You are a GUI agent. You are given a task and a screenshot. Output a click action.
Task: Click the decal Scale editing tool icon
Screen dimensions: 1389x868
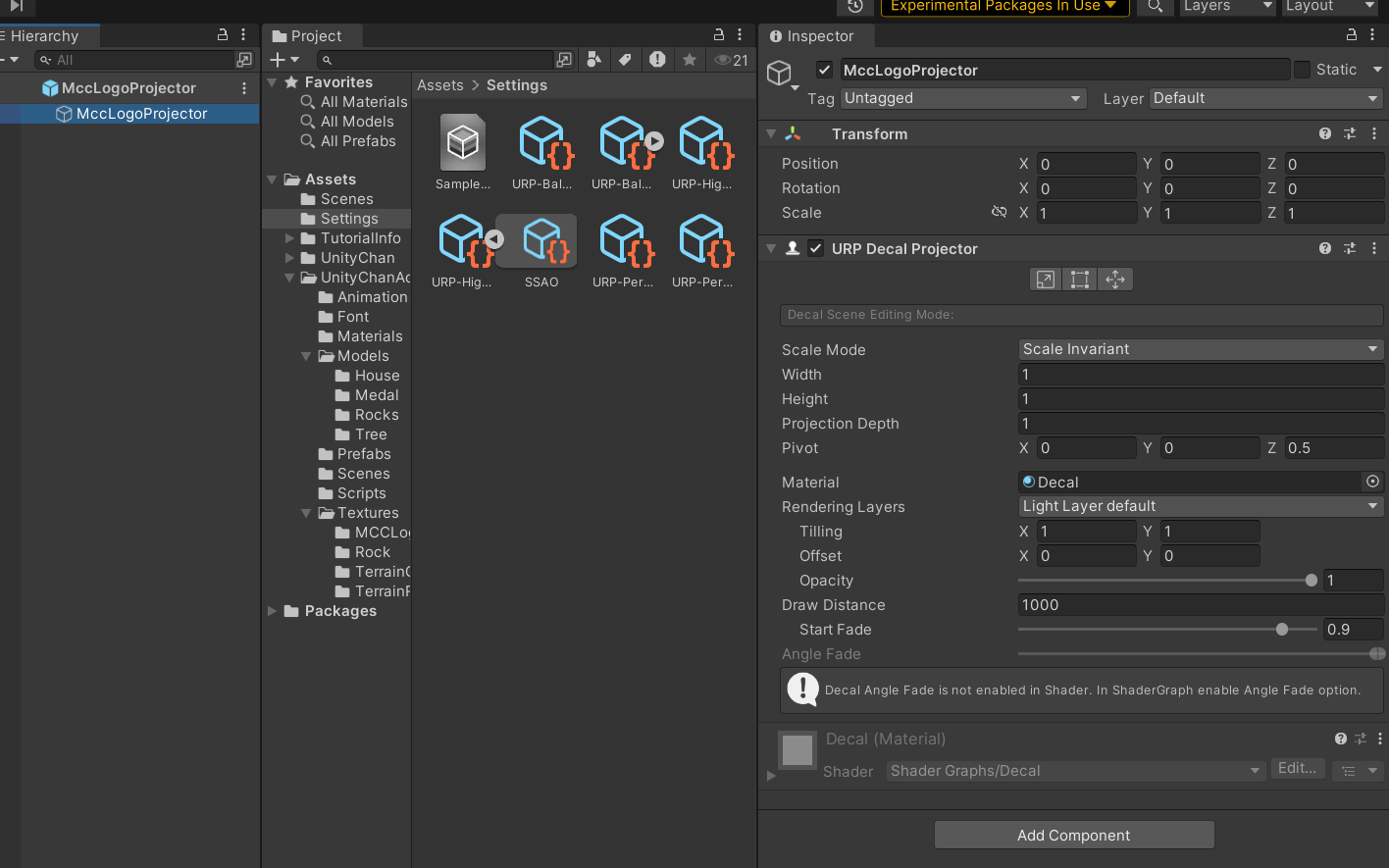(1046, 280)
